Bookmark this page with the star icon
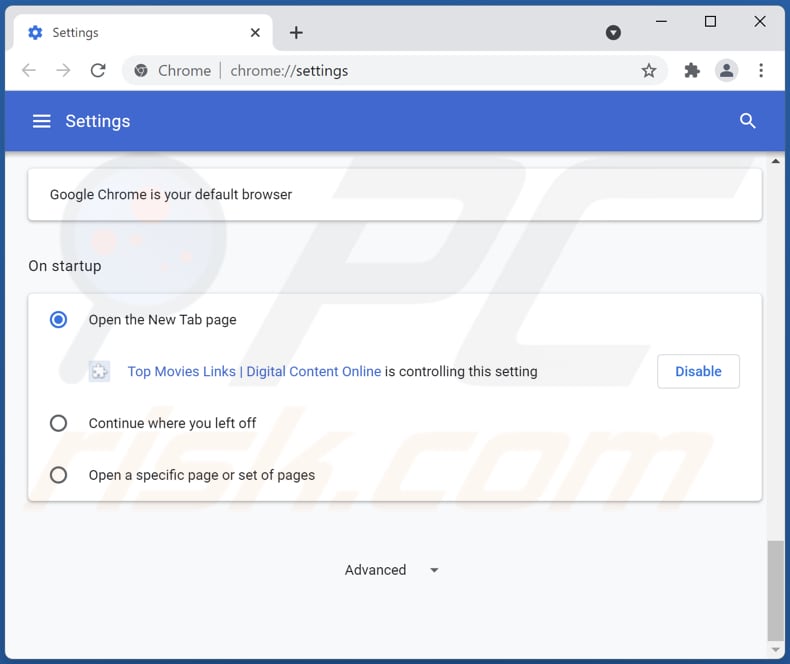The height and width of the screenshot is (664, 790). click(648, 71)
